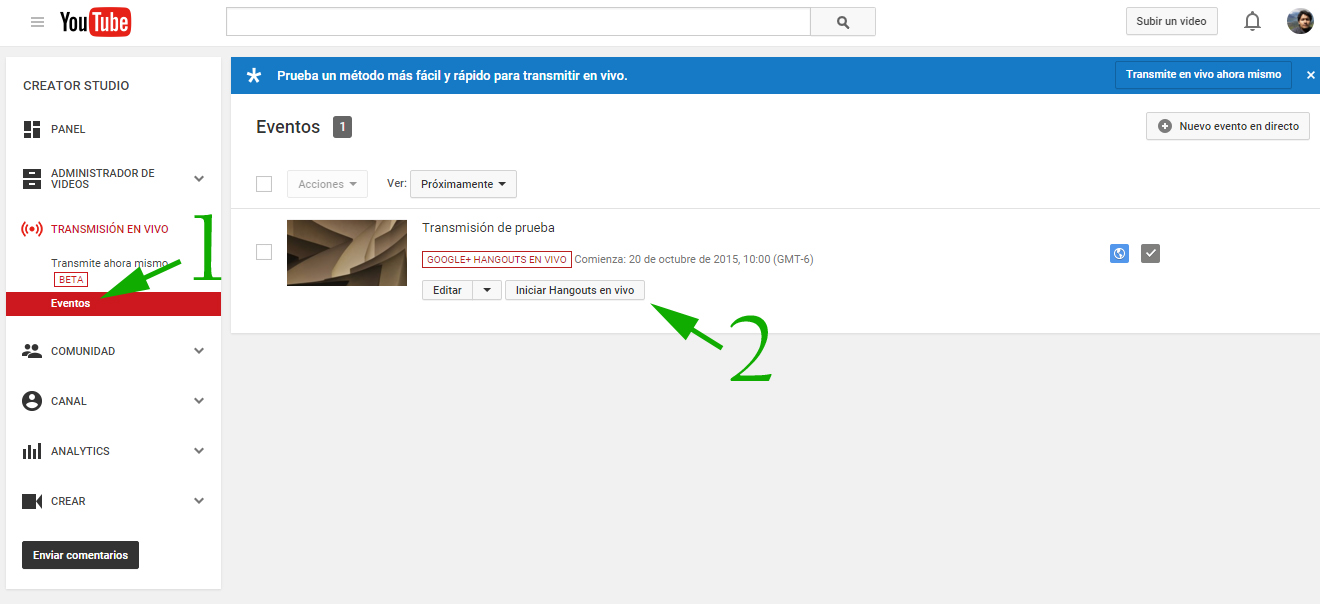1320x604 pixels.
Task: Open the Próximamente view dropdown
Action: 463,184
